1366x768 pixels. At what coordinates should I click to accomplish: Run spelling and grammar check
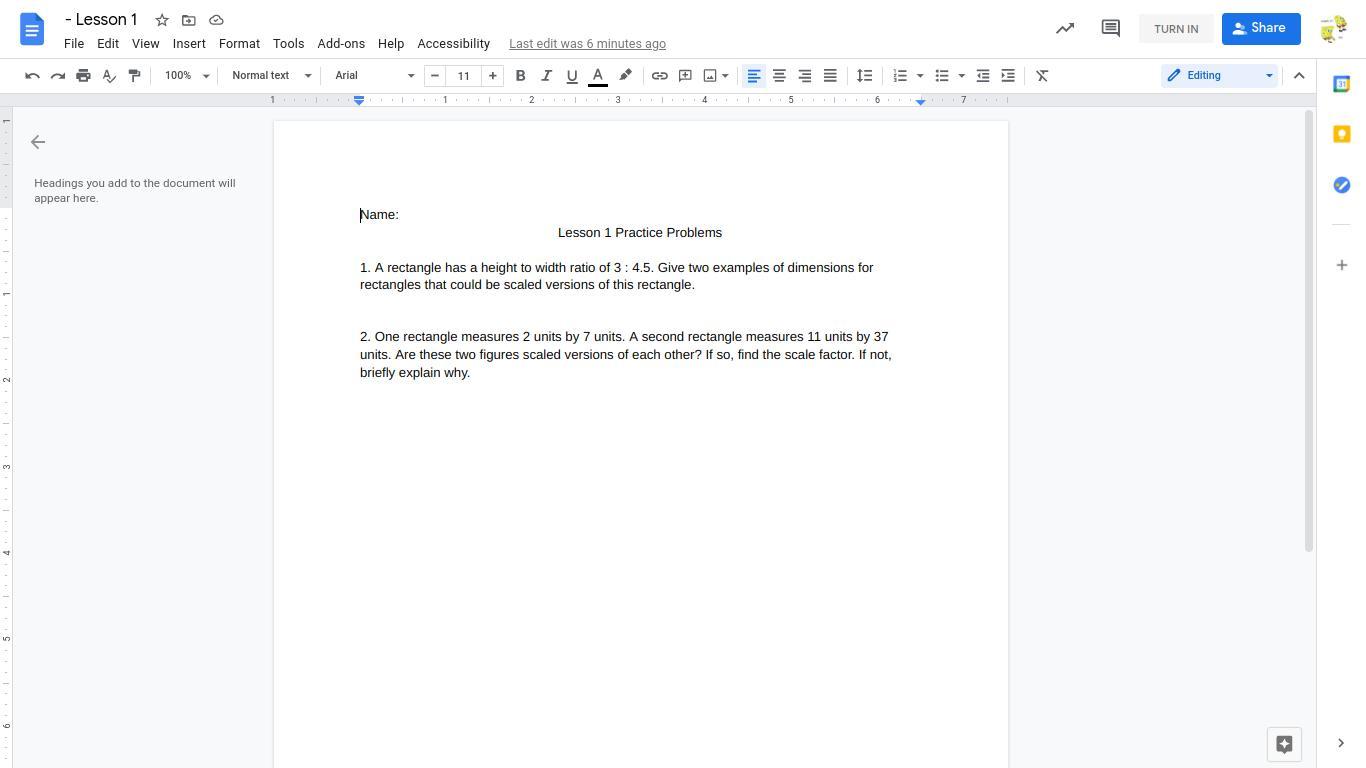[x=109, y=76]
